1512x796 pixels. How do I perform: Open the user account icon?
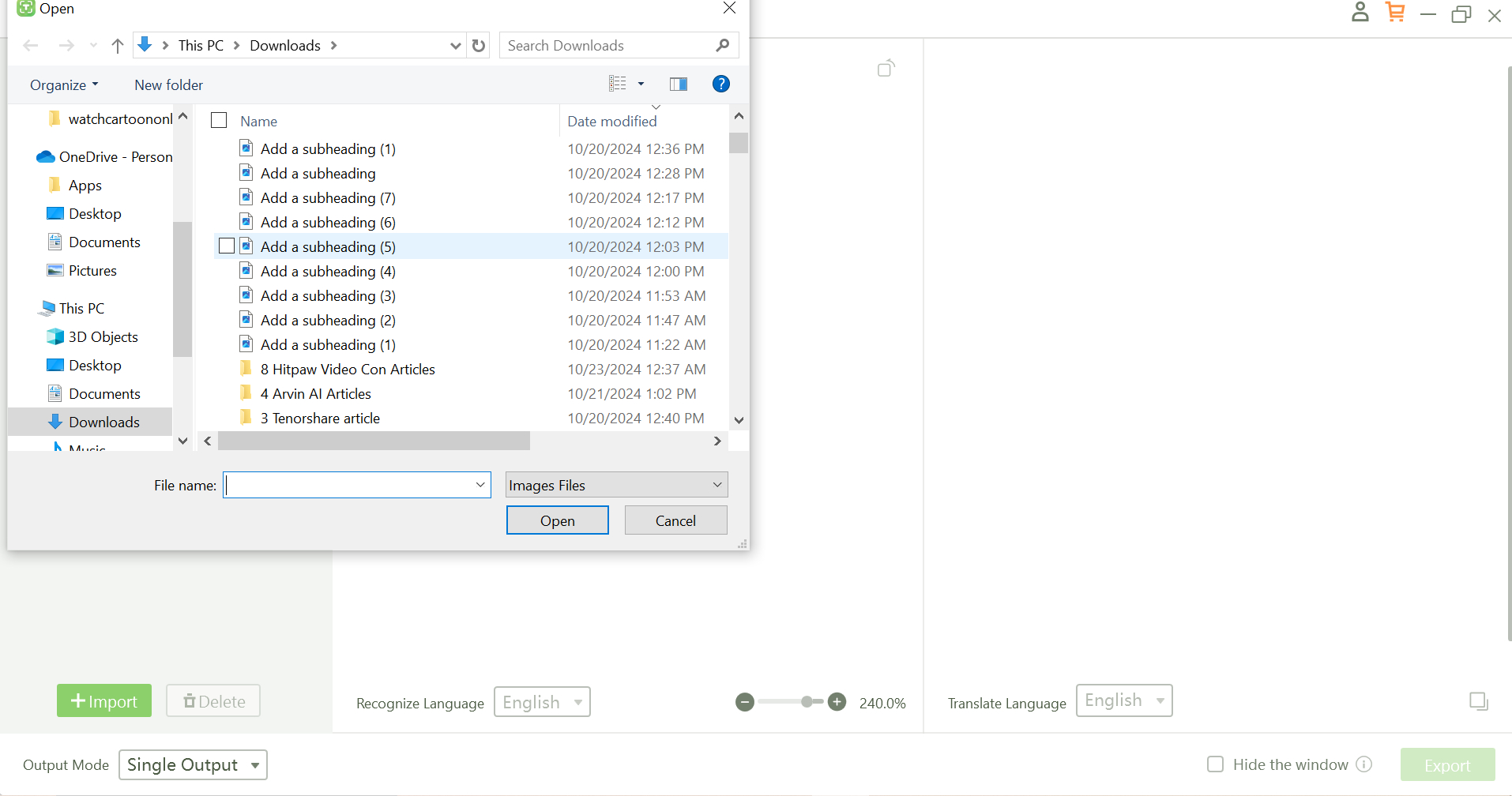1360,13
